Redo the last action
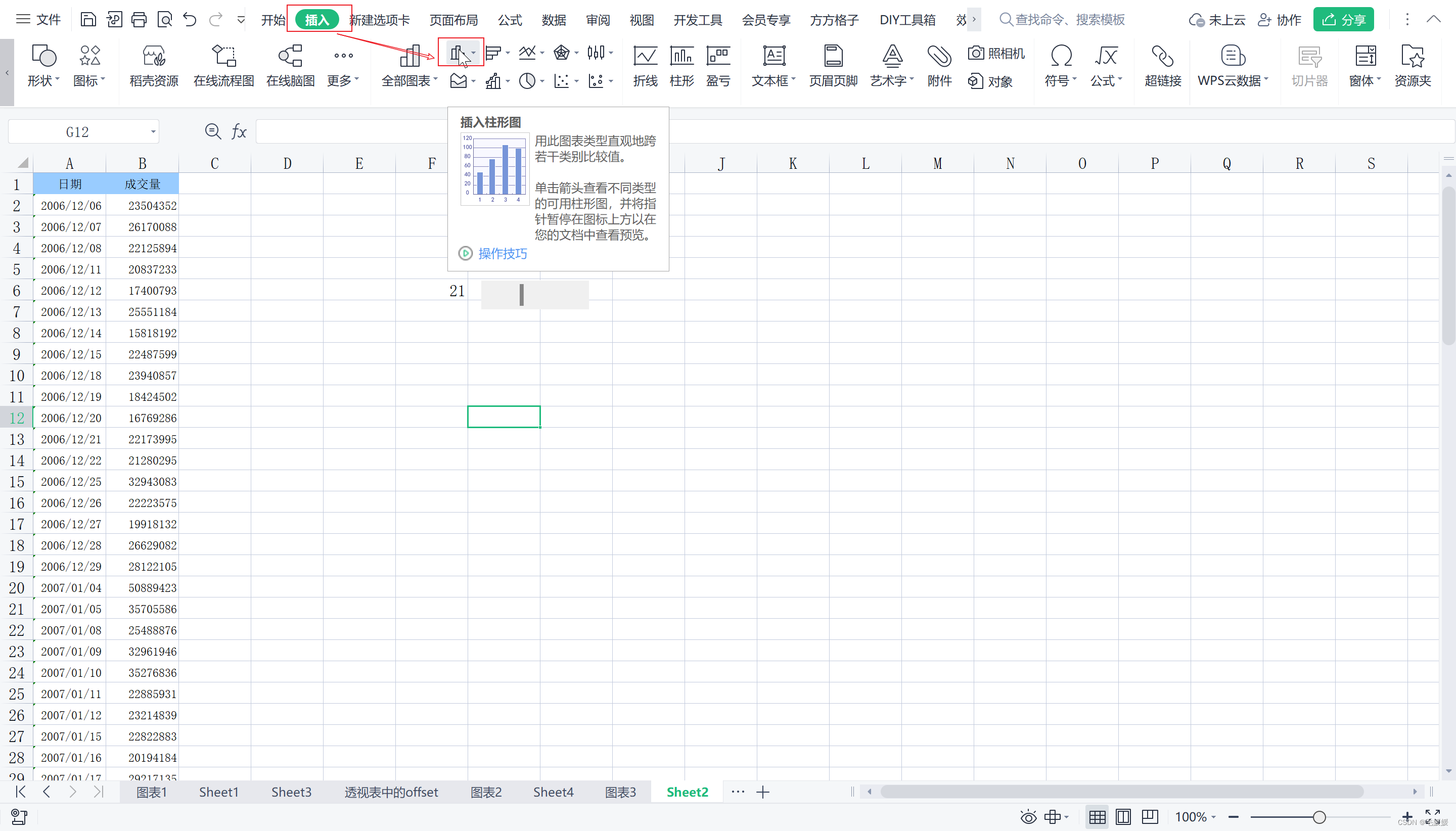Screen dimensions: 1456x831 (x=215, y=20)
